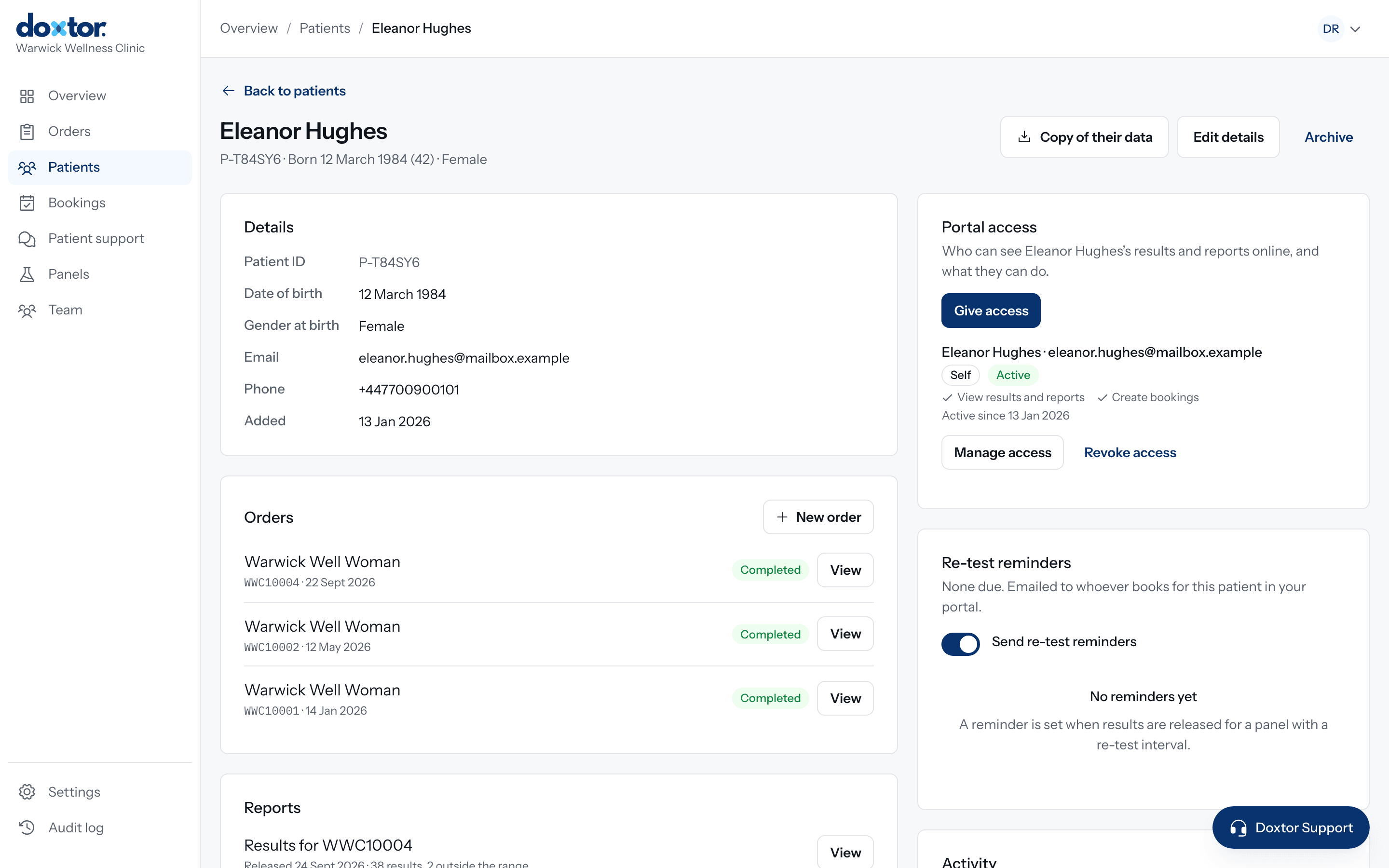
Task: View the Results for WWC10004 report
Action: point(845,852)
